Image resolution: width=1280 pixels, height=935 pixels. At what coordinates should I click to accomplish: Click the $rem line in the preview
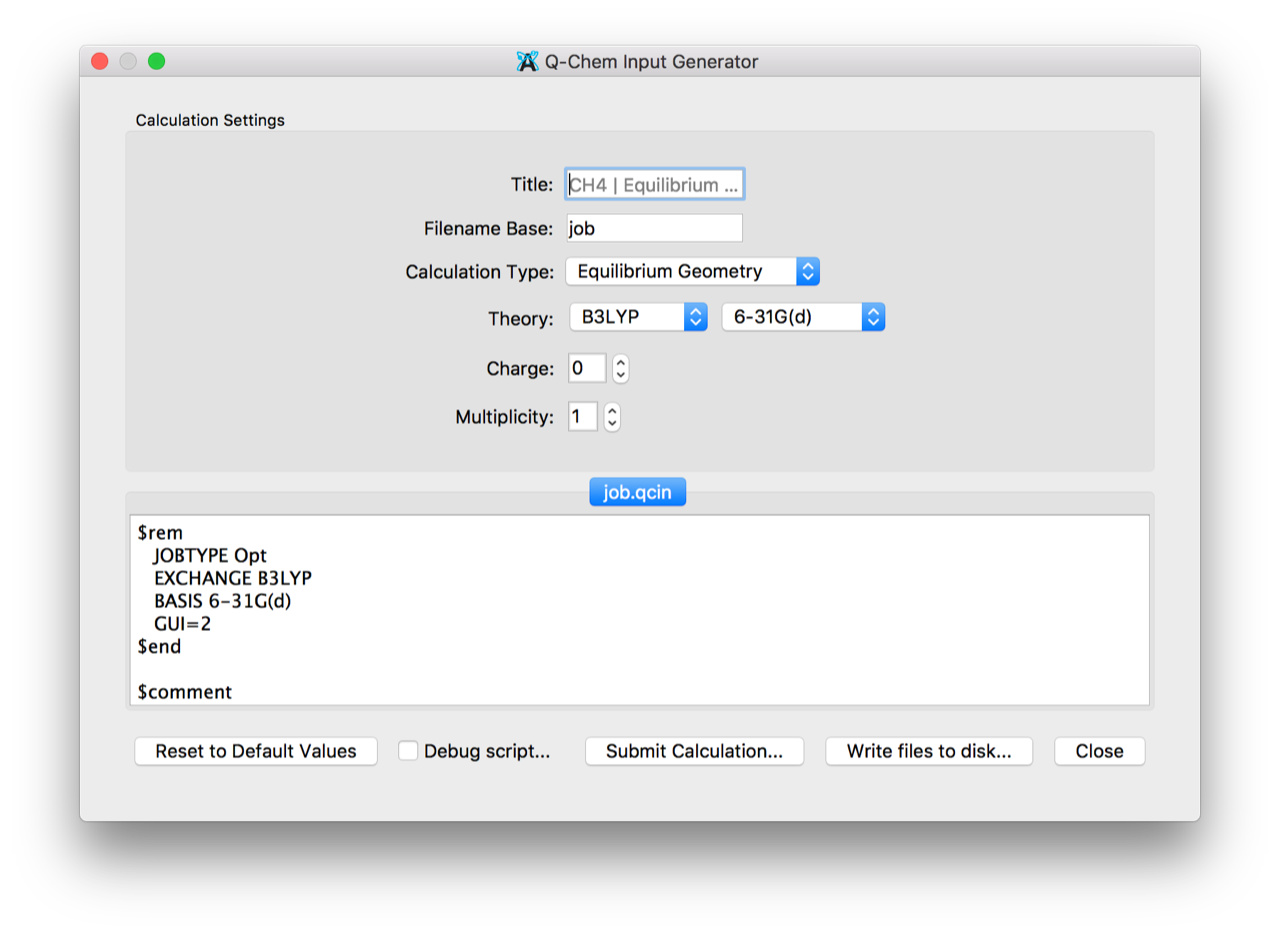click(x=160, y=532)
